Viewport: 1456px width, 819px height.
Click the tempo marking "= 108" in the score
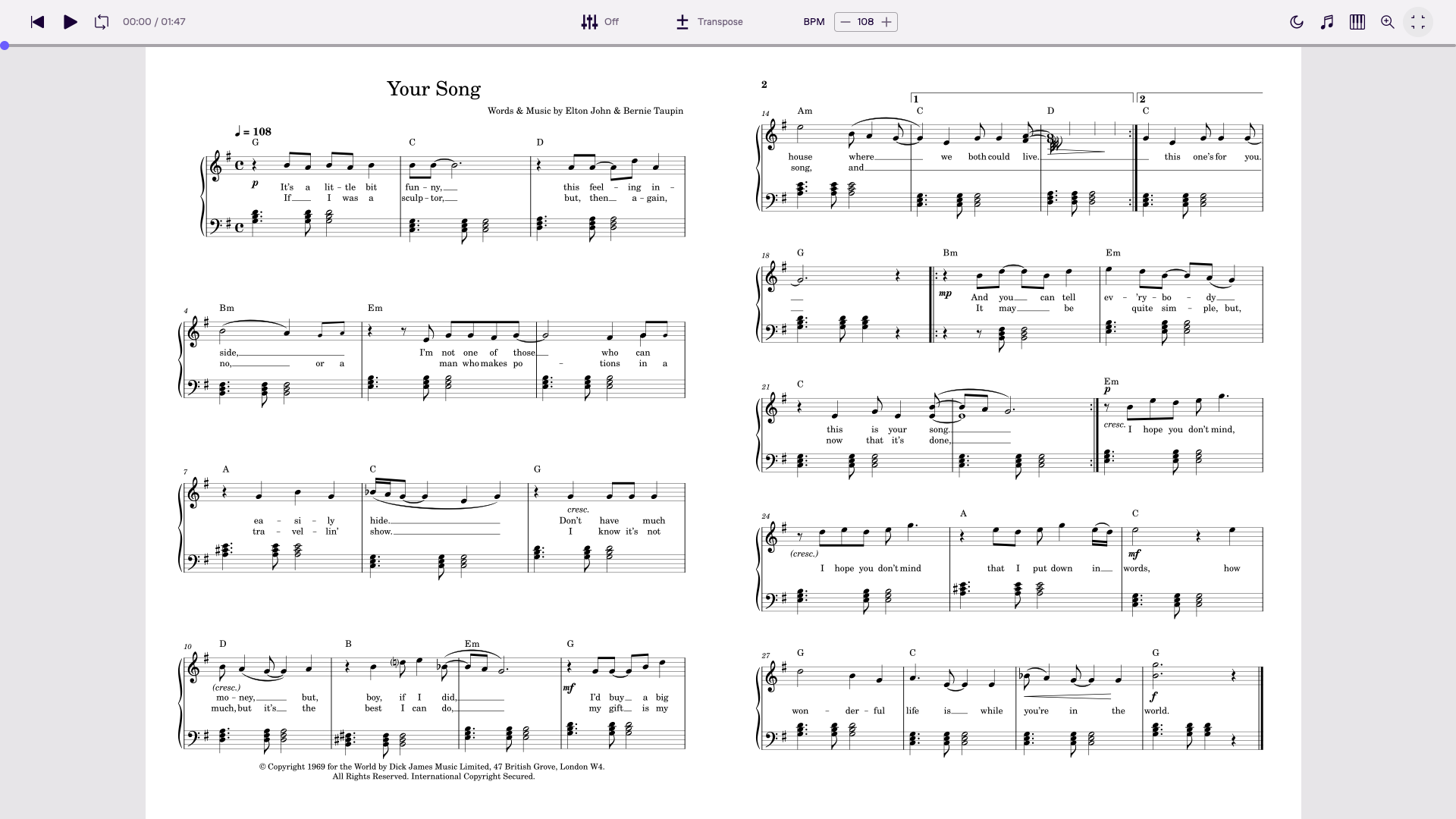(x=253, y=131)
